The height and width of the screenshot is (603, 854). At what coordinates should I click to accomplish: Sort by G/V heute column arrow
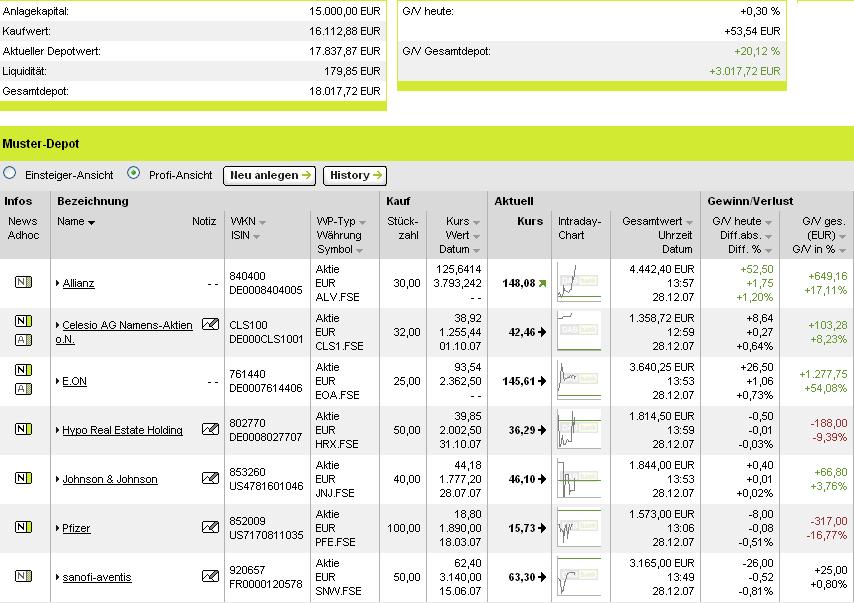coord(768,222)
